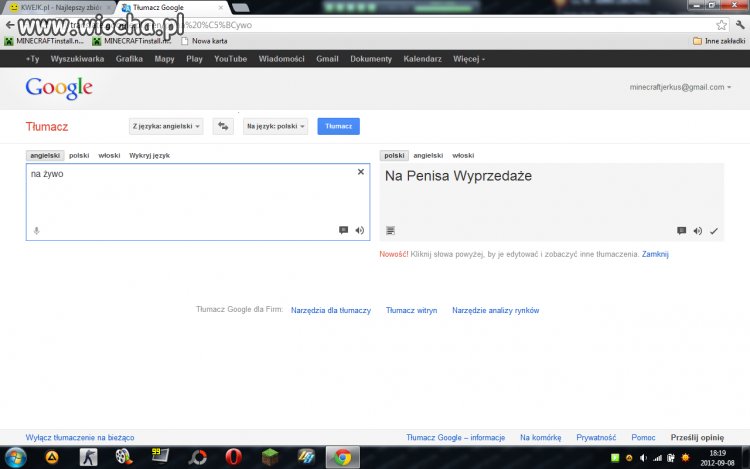Select source language włoski
The height and width of the screenshot is (469, 750).
pyautogui.click(x=109, y=155)
